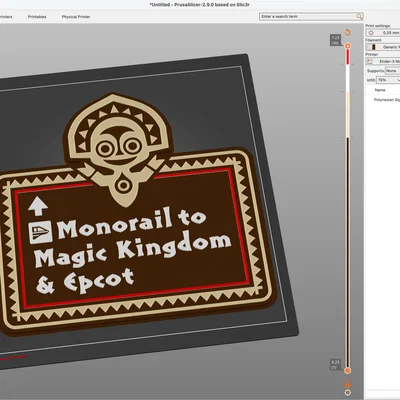Open the Print settings 0.20 mm dropdown
400x400 pixels.
tap(383, 33)
